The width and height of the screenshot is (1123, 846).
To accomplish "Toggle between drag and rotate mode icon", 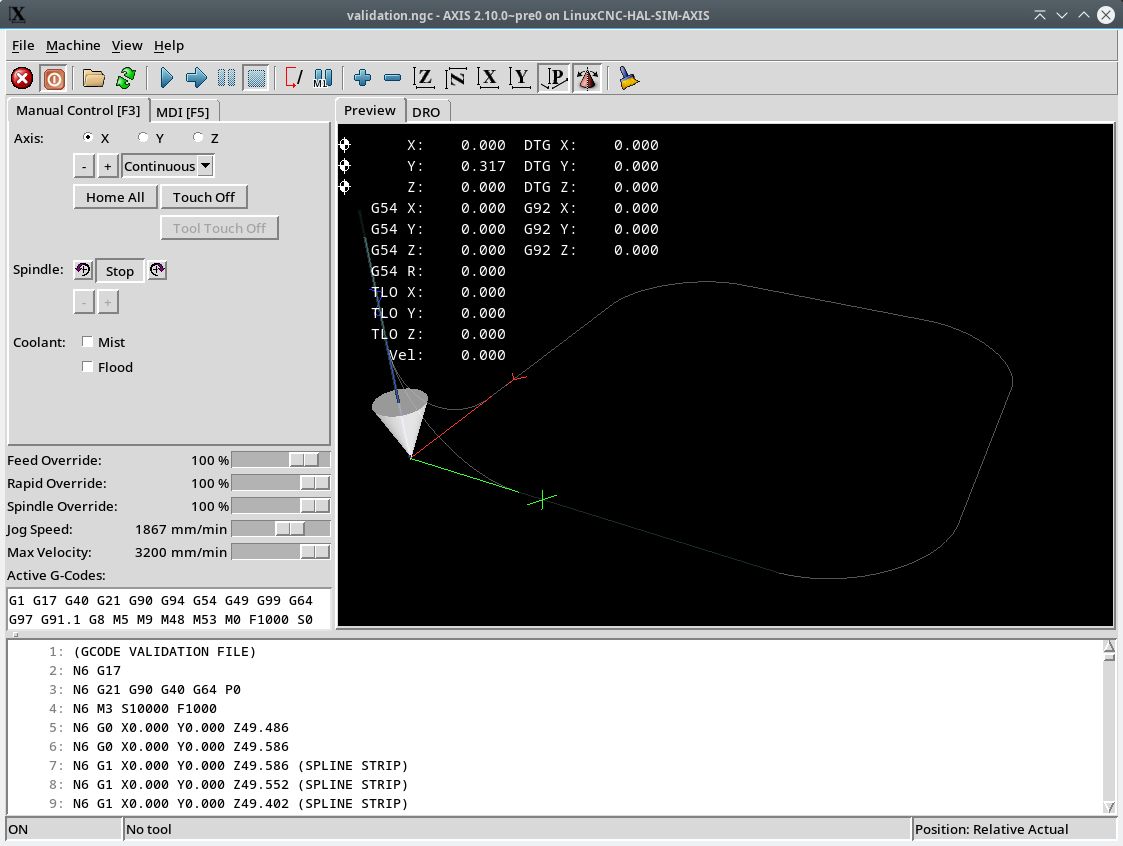I will 587,78.
